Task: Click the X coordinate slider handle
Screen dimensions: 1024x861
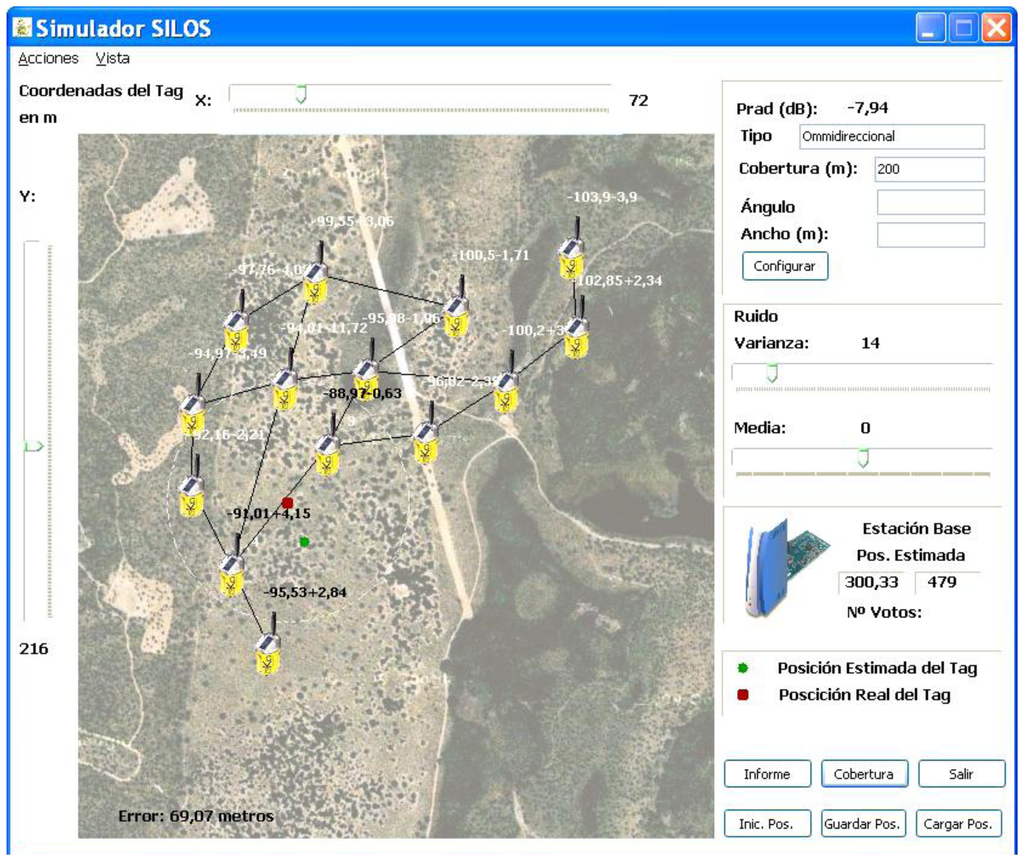Action: [301, 95]
